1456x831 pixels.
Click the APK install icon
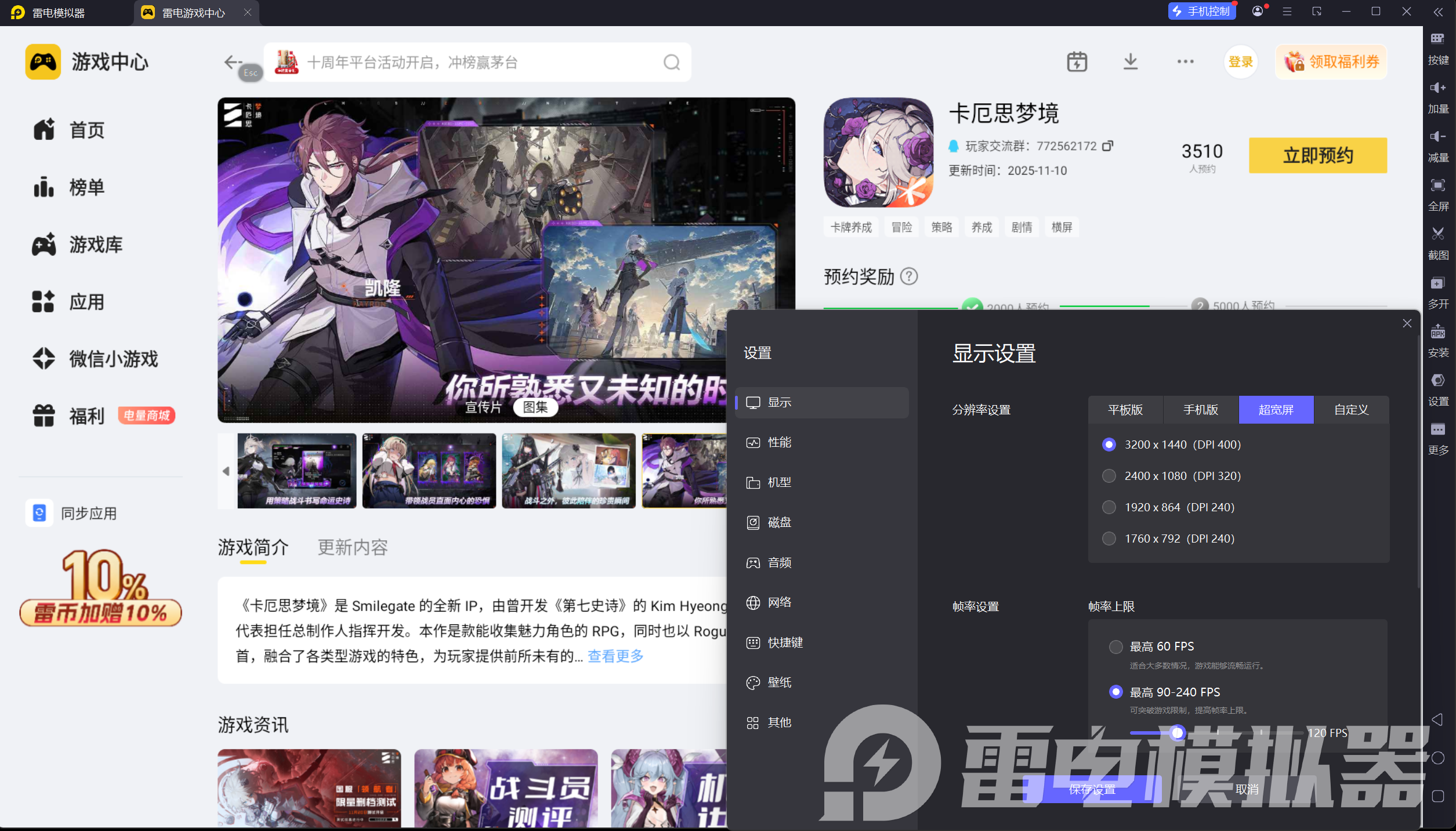[x=1438, y=332]
